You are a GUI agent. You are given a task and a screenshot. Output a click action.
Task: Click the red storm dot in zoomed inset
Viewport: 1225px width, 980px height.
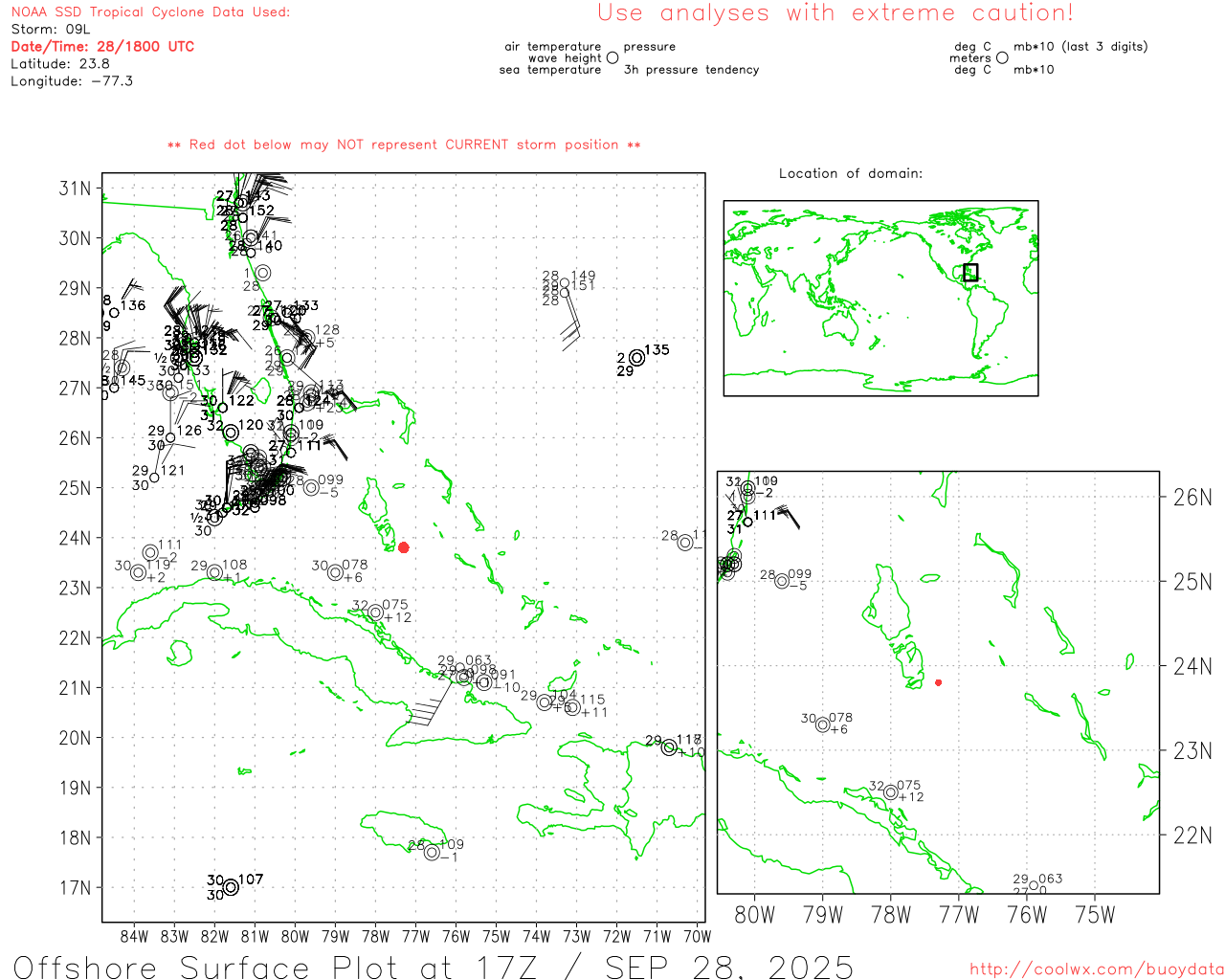pyautogui.click(x=938, y=682)
